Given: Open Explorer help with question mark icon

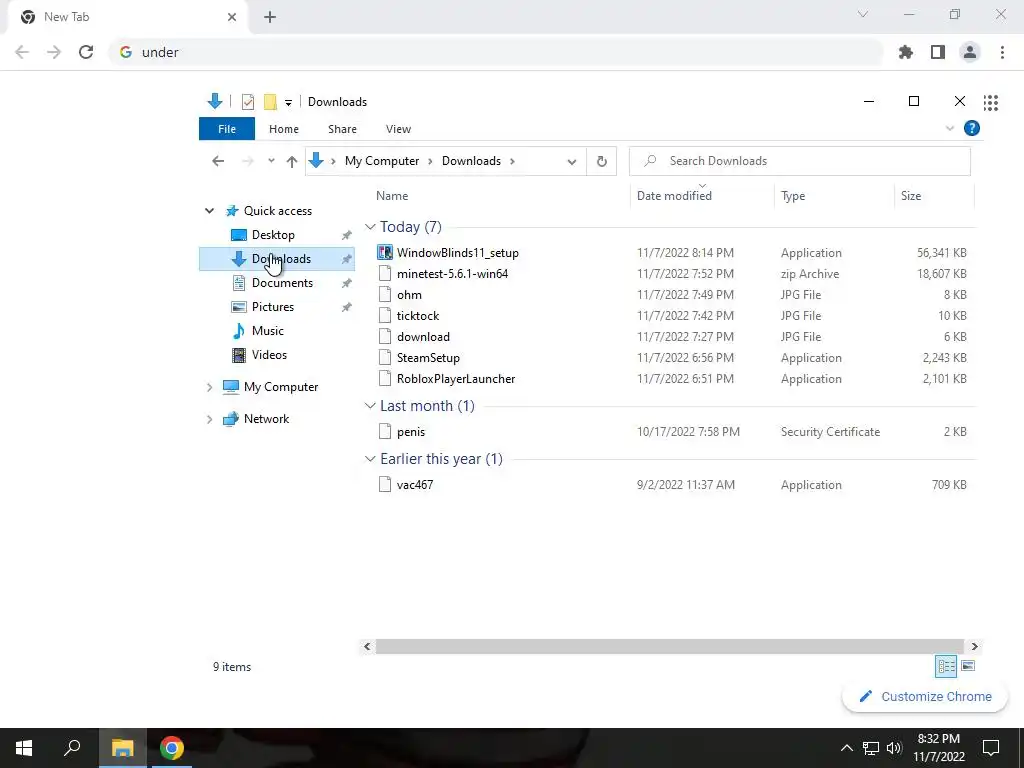Looking at the screenshot, I should click(x=972, y=128).
